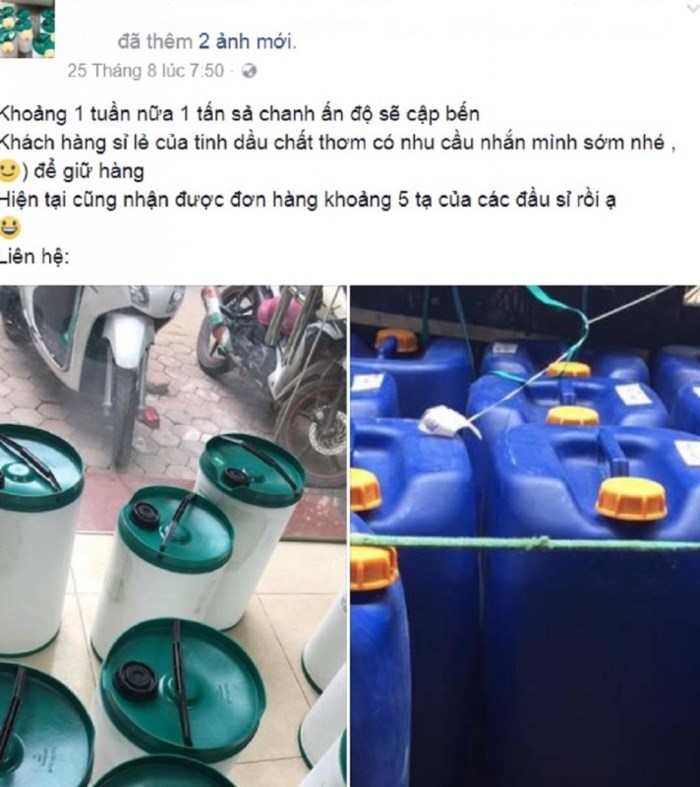Click the black bung cap on bottom green lid
The height and width of the screenshot is (787, 700).
coord(136,681)
